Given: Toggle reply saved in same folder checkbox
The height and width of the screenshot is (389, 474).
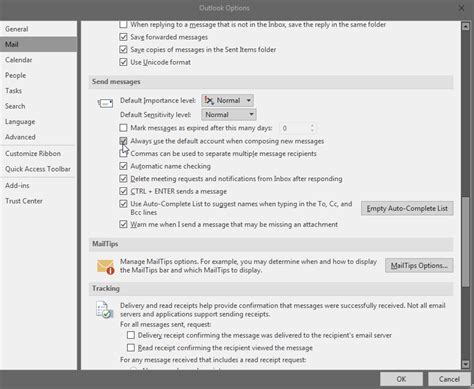Looking at the screenshot, I should 123,24.
